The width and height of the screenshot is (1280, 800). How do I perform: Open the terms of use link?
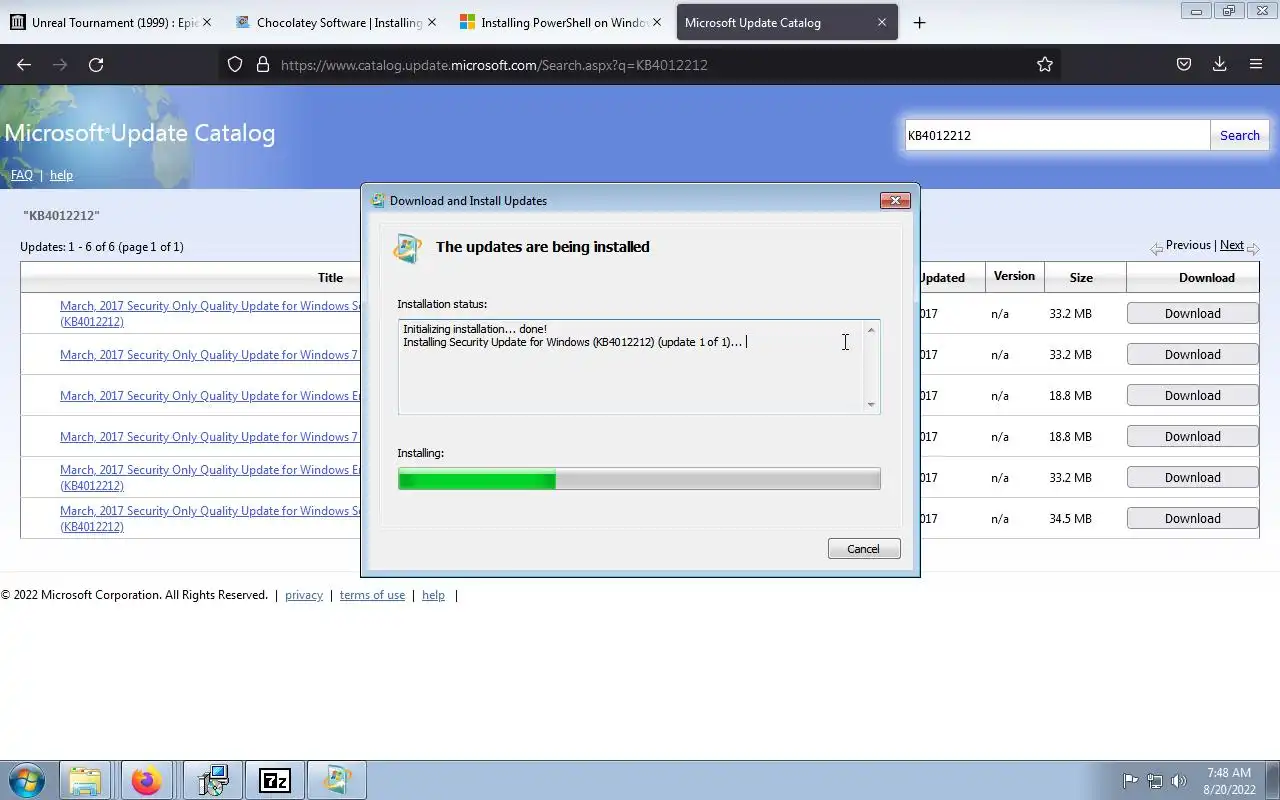point(372,595)
